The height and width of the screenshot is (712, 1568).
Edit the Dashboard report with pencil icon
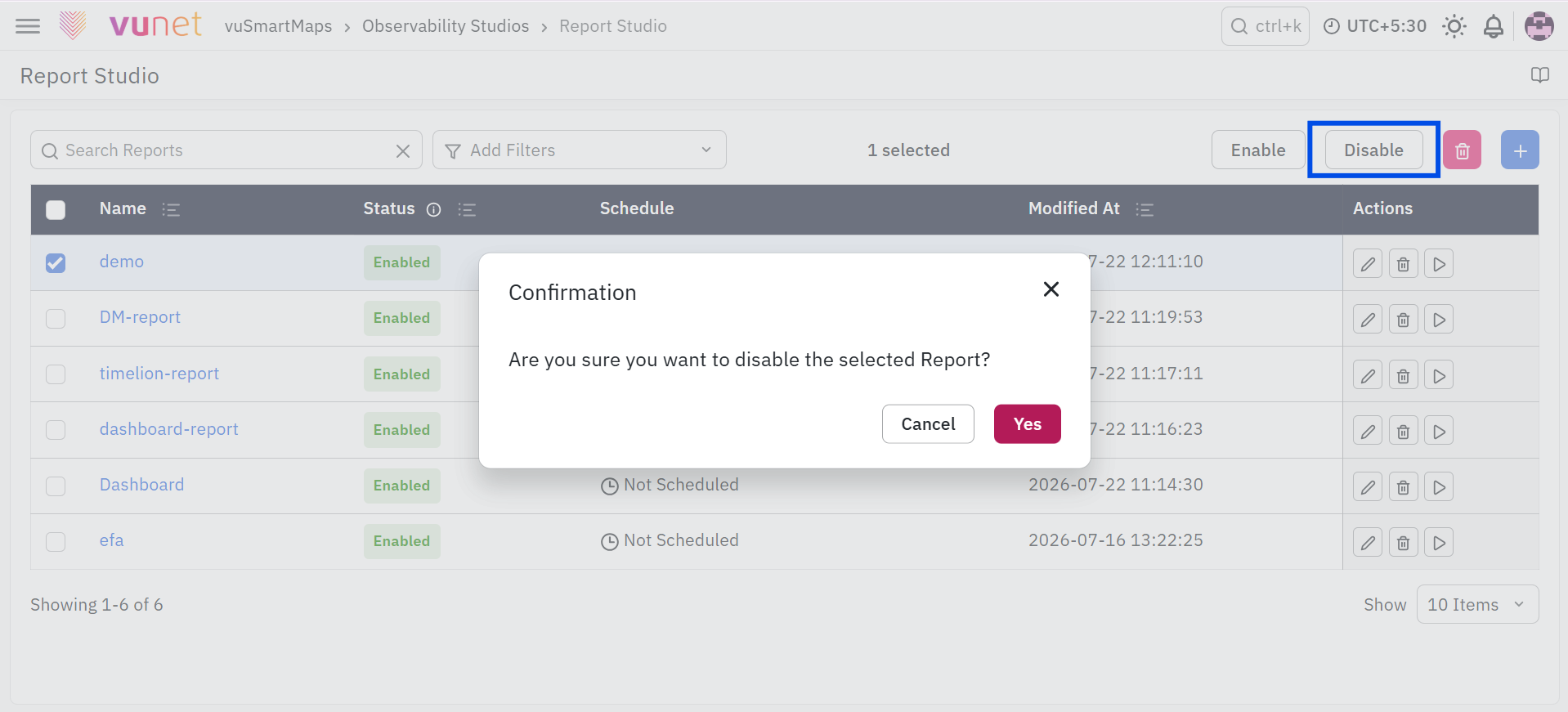(1368, 487)
